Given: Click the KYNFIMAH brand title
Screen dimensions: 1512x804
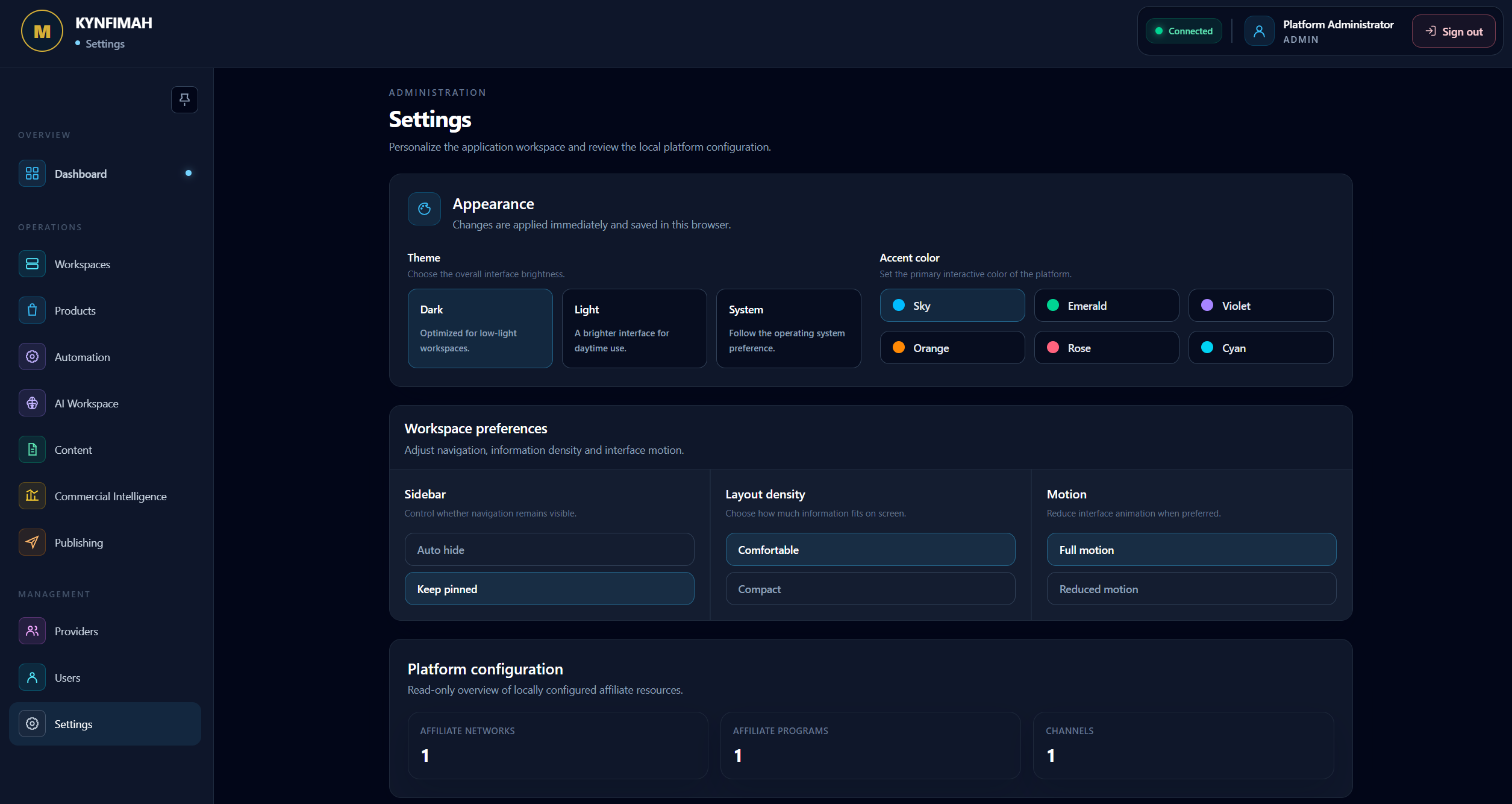Looking at the screenshot, I should (114, 23).
